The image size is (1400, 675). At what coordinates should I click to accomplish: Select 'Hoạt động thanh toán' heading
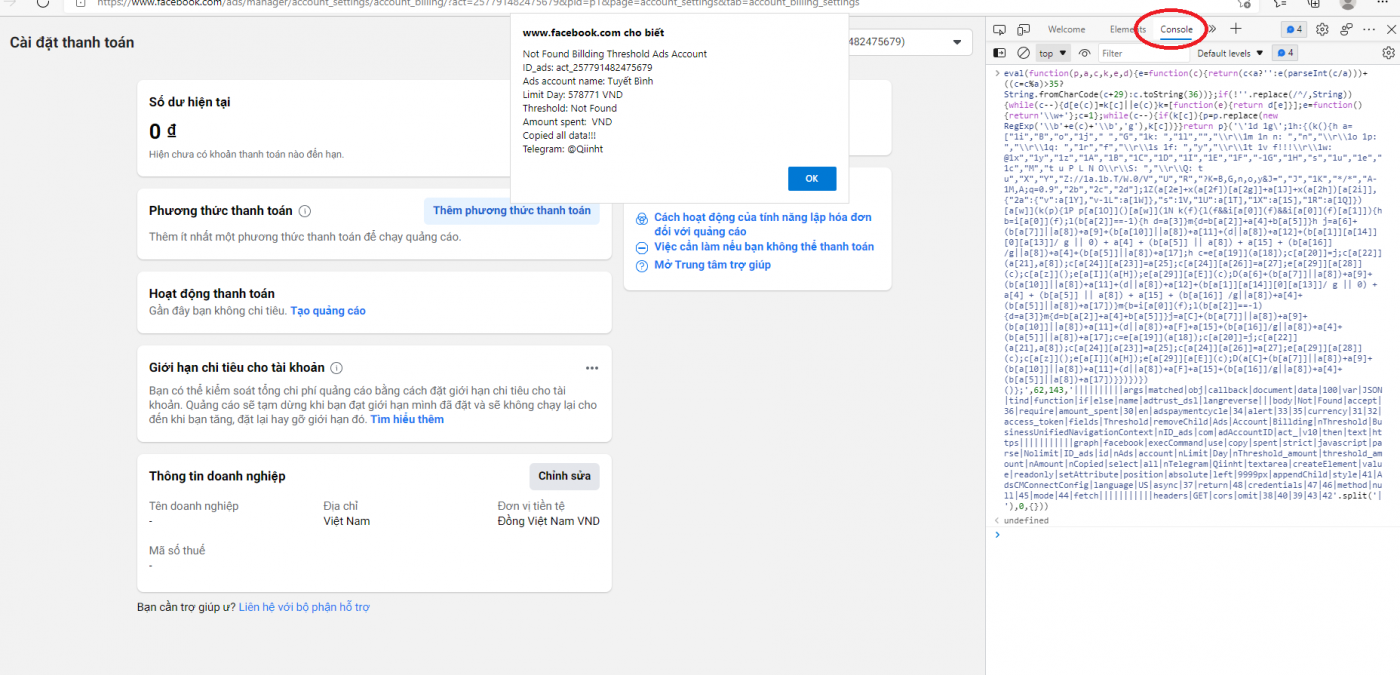212,294
